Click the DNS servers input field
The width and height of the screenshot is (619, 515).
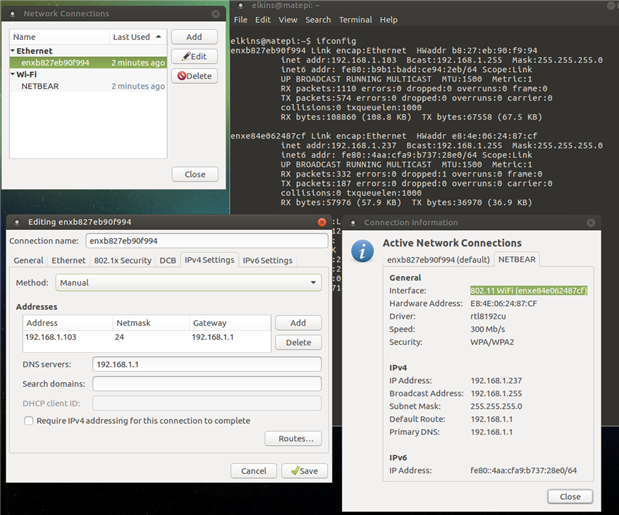tap(206, 365)
